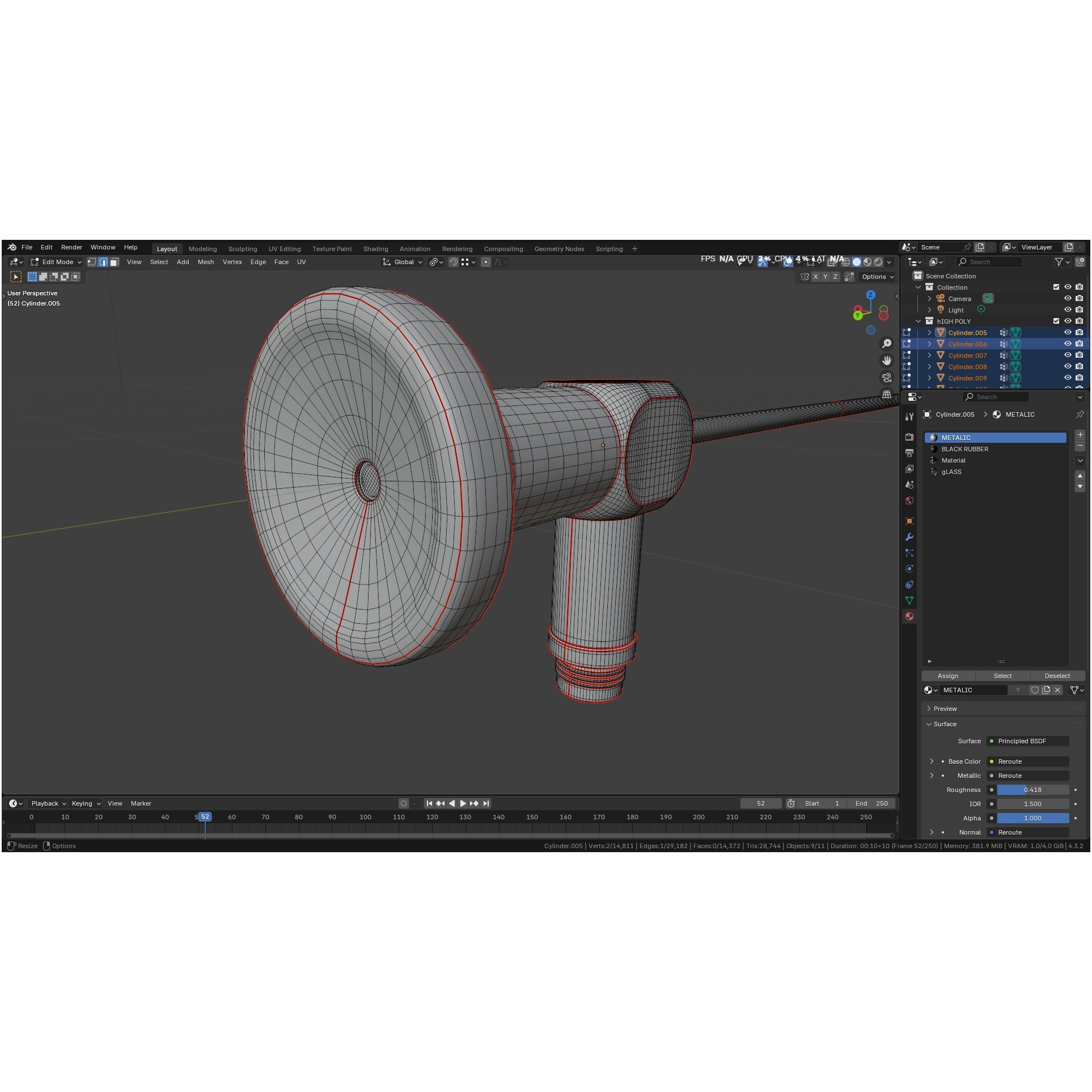Choose face select mode
Image resolution: width=1092 pixels, height=1092 pixels.
[x=115, y=262]
